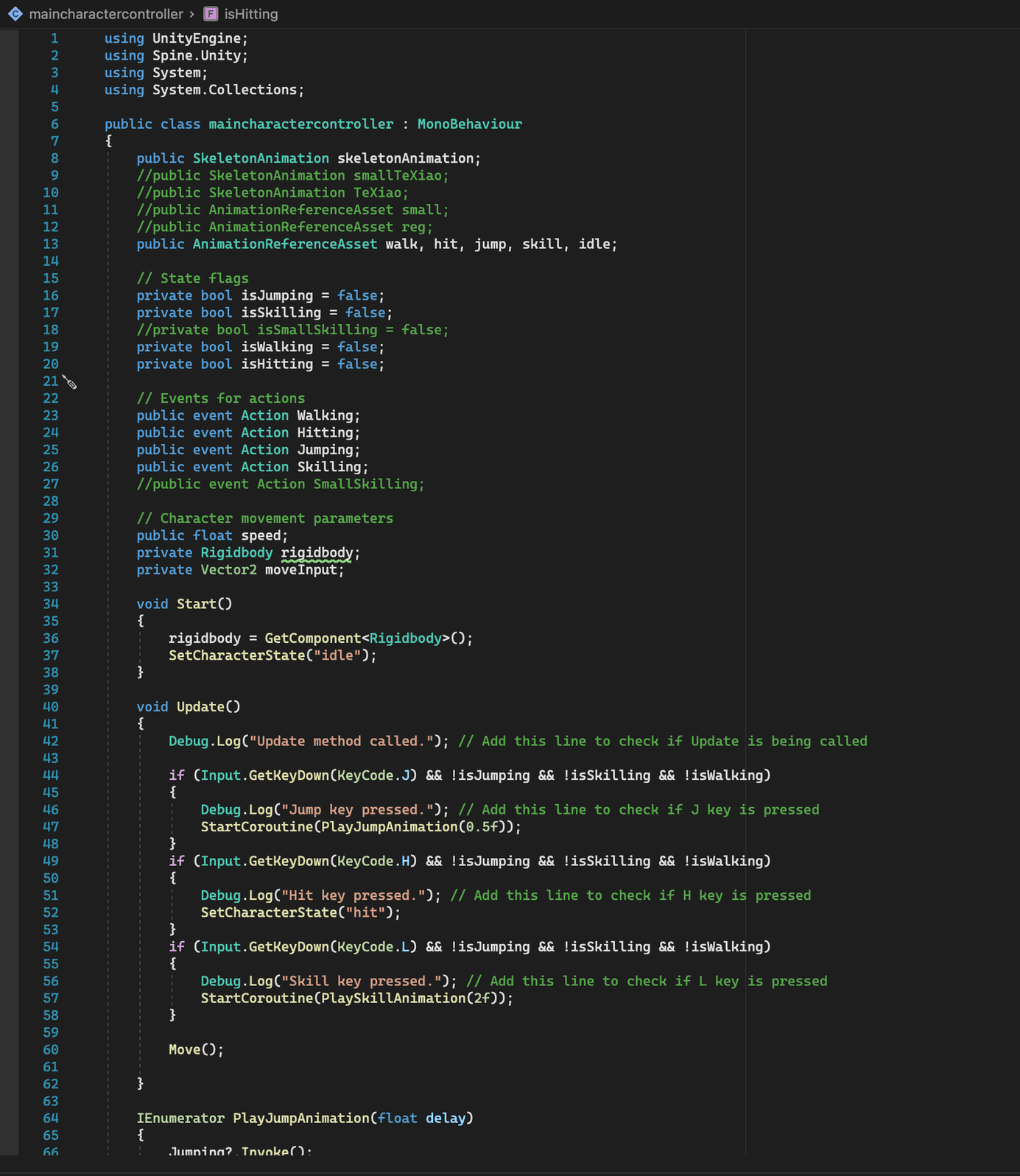
Task: Open the maincharactercontroller breadcrumb
Action: 106,14
